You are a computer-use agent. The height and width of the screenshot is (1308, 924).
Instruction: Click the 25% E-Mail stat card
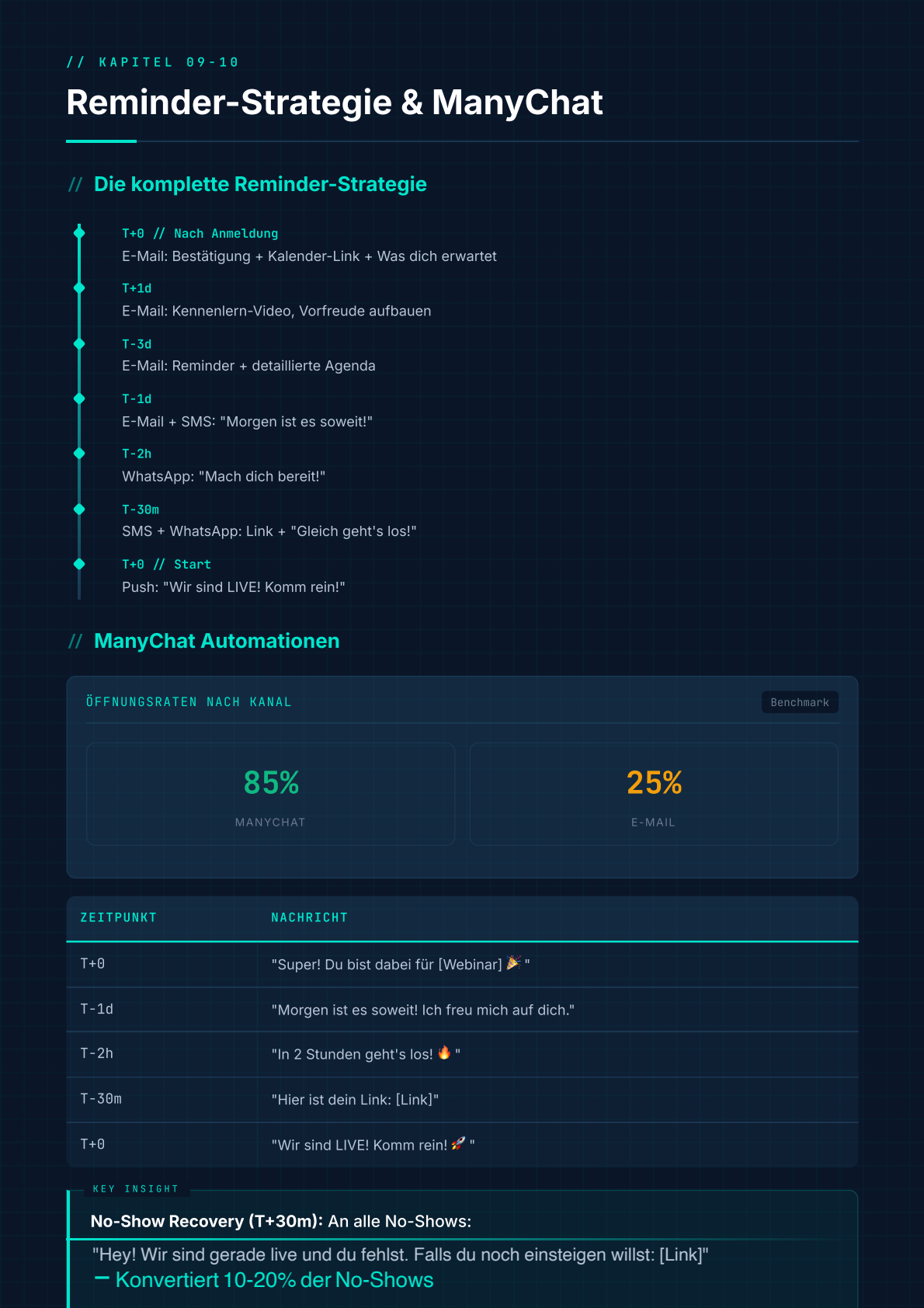[654, 794]
